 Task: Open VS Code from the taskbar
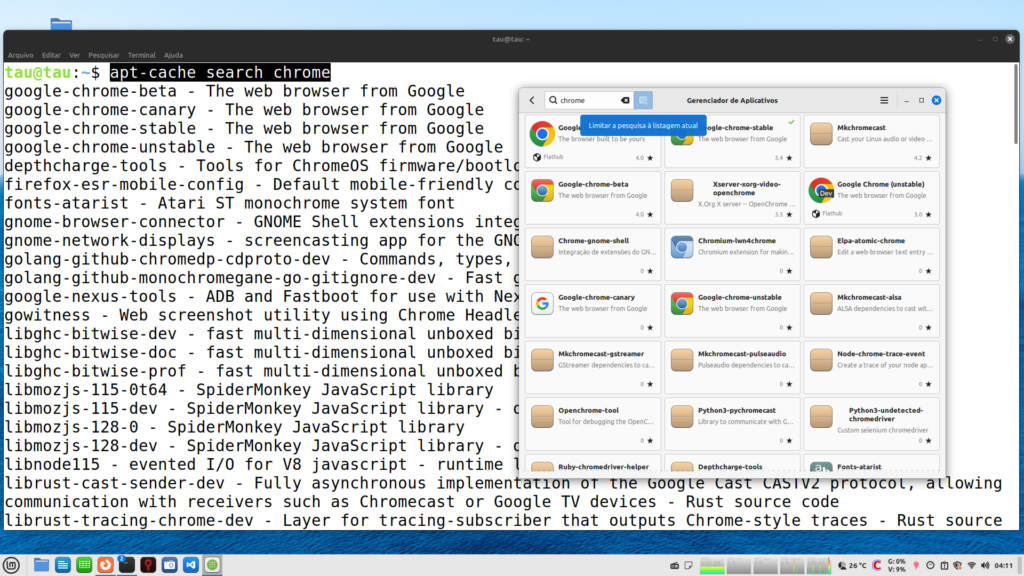click(191, 565)
